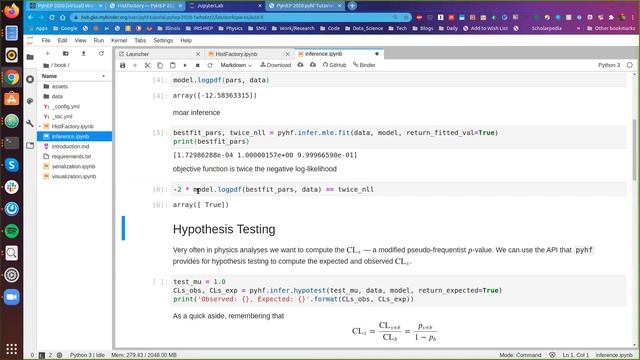Image resolution: width=640 pixels, height=360 pixels.
Task: Open a new browser tab
Action: [x=352, y=6]
